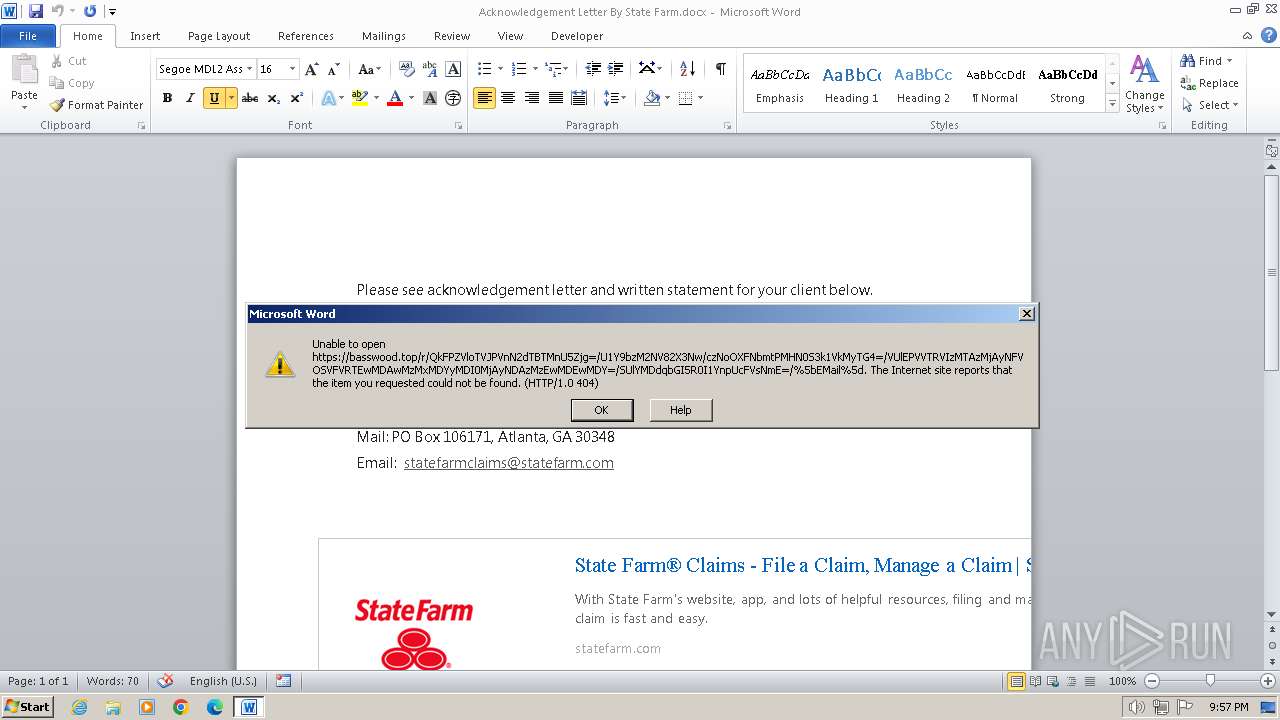Apply superscript formatting
Screen dimensions: 1280x720
click(297, 98)
